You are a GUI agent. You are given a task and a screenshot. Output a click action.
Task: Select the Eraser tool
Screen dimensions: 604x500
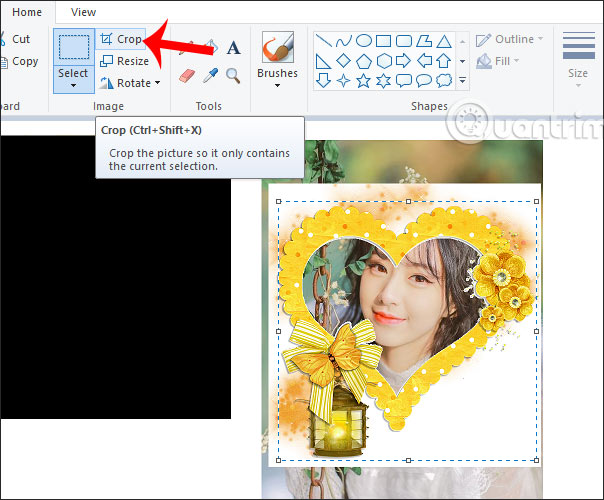point(187,76)
